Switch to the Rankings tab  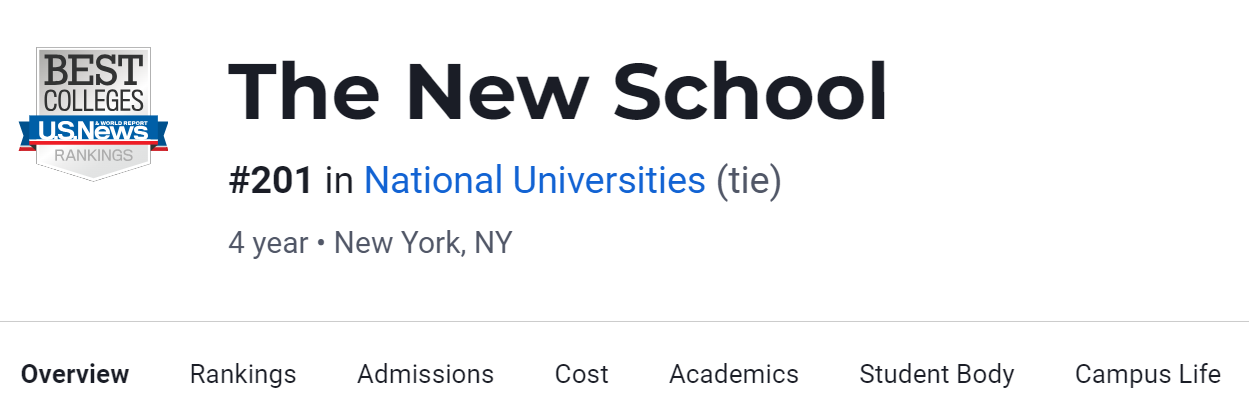[x=243, y=374]
